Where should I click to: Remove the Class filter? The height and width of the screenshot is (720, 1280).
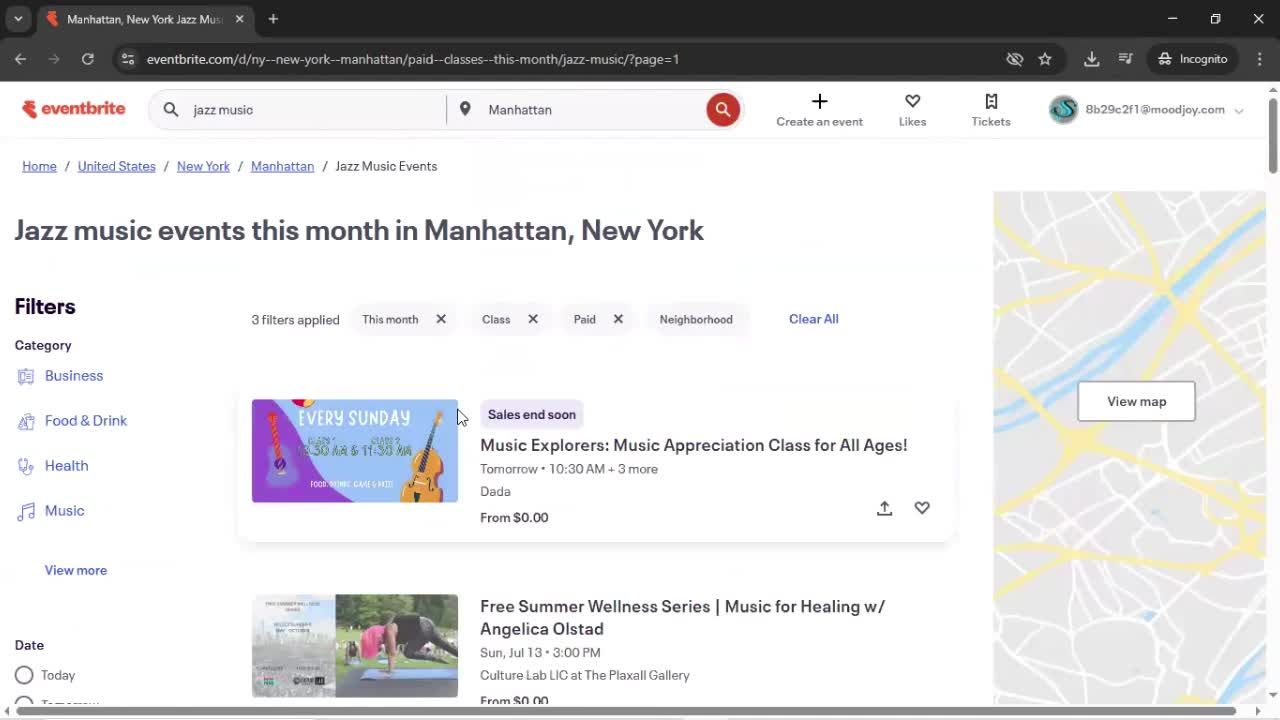point(533,319)
